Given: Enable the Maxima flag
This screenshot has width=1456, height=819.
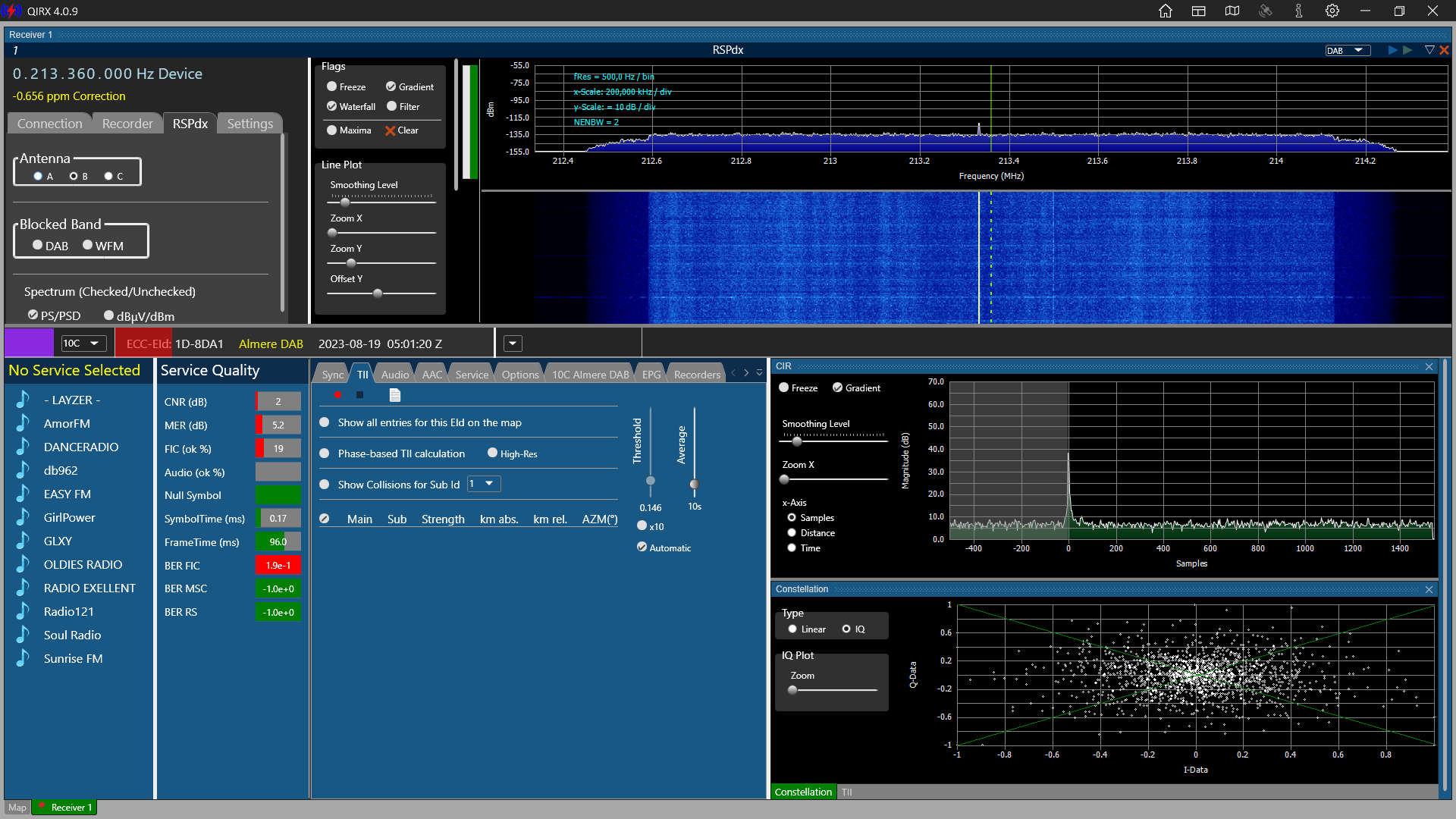Looking at the screenshot, I should click(331, 130).
